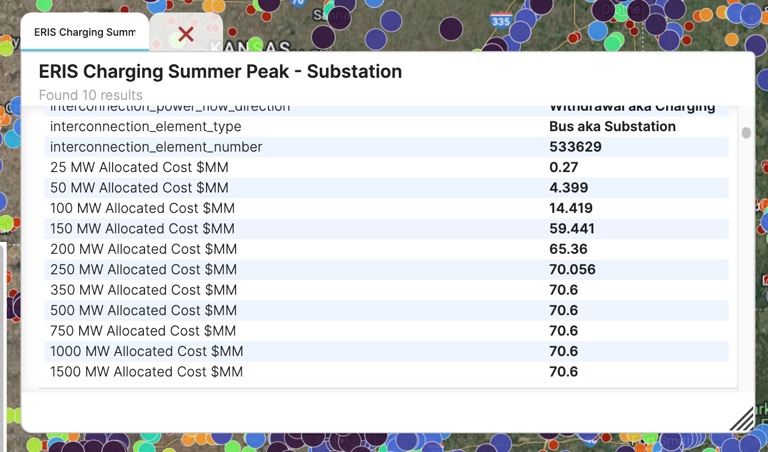Click the popup title ERIS Charging Summer Peak - Substation

pyautogui.click(x=220, y=71)
